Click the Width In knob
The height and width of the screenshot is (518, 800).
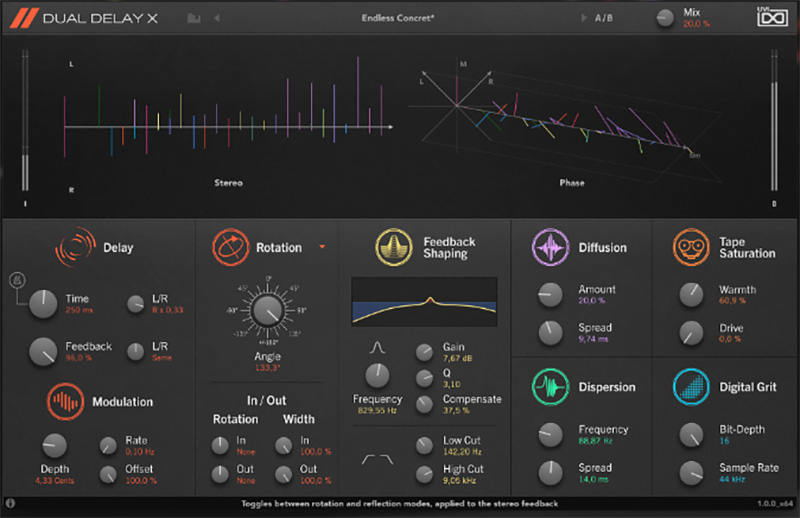(284, 446)
